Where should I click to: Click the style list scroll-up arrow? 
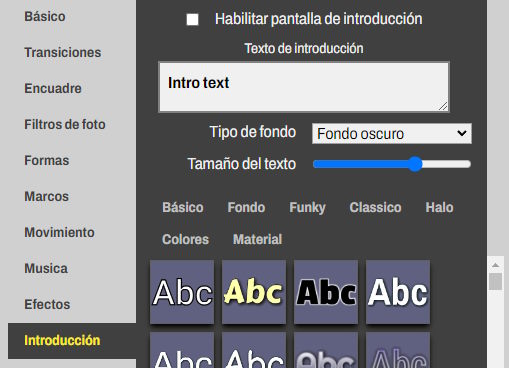(495, 265)
